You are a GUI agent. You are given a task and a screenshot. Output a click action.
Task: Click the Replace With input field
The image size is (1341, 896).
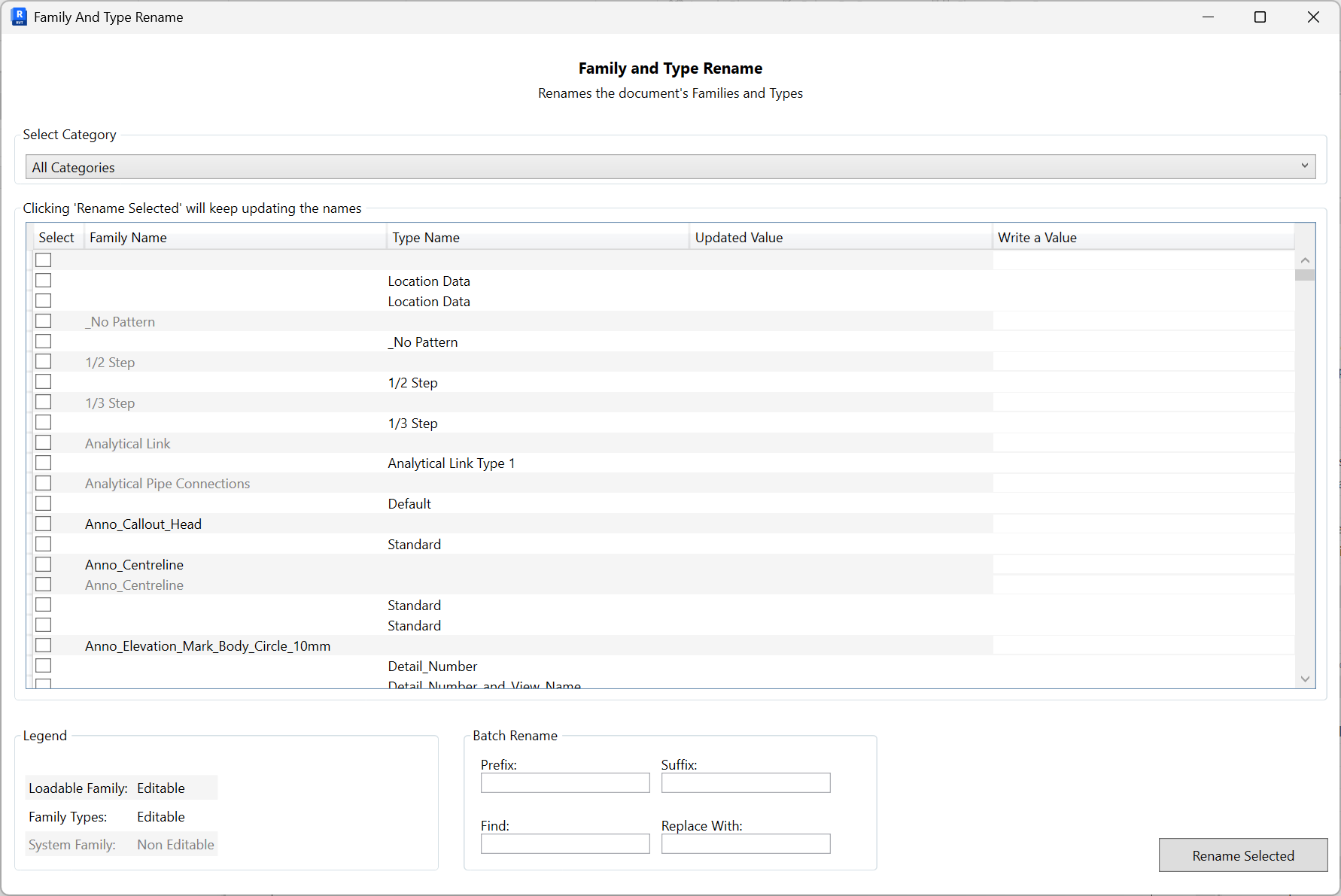[x=745, y=843]
